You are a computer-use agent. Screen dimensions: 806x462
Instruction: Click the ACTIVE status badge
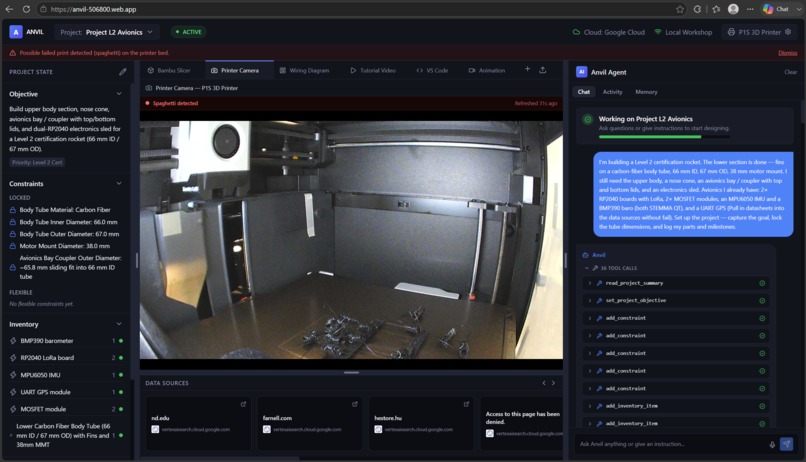(x=189, y=32)
